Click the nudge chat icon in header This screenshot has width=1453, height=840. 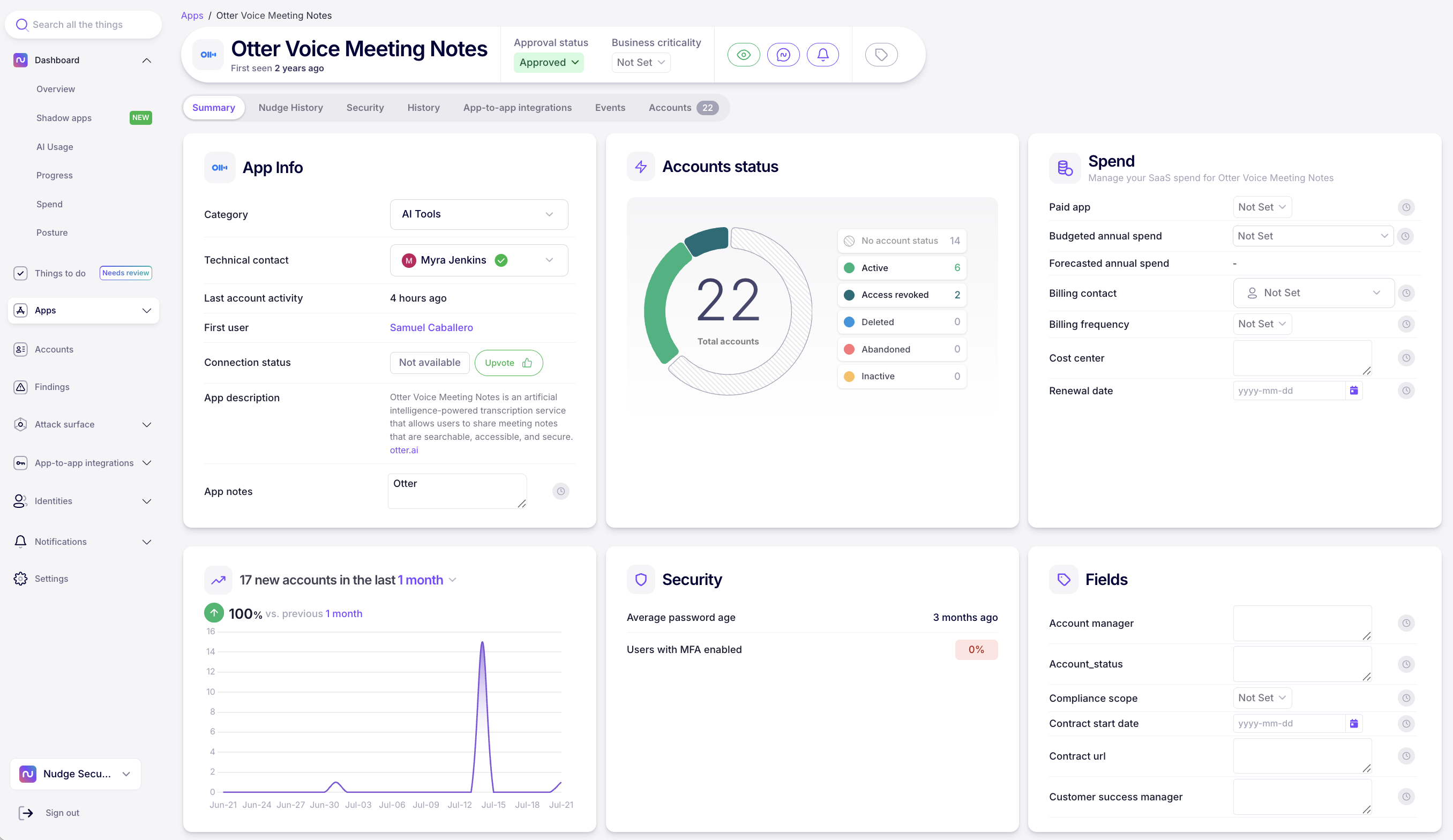(783, 55)
